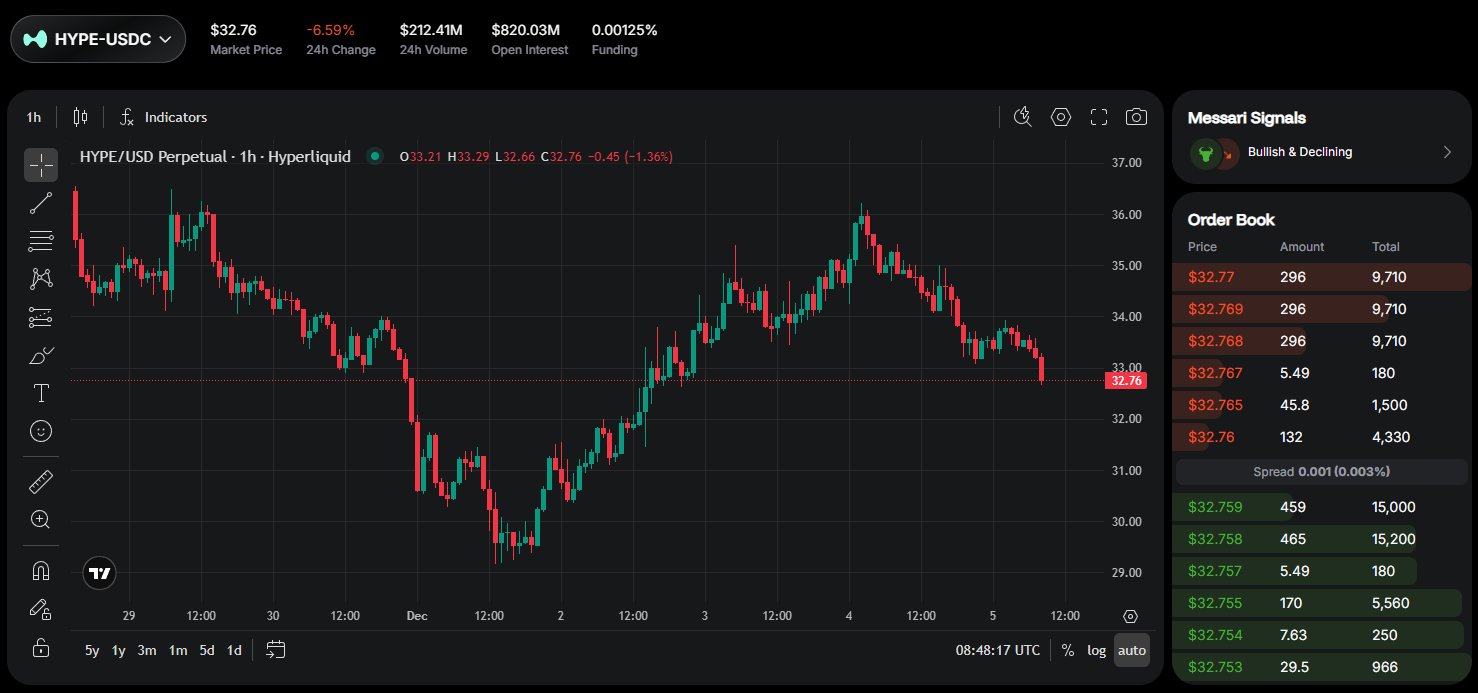Open the 1h timeframe selector
The image size is (1478, 693).
pos(34,117)
